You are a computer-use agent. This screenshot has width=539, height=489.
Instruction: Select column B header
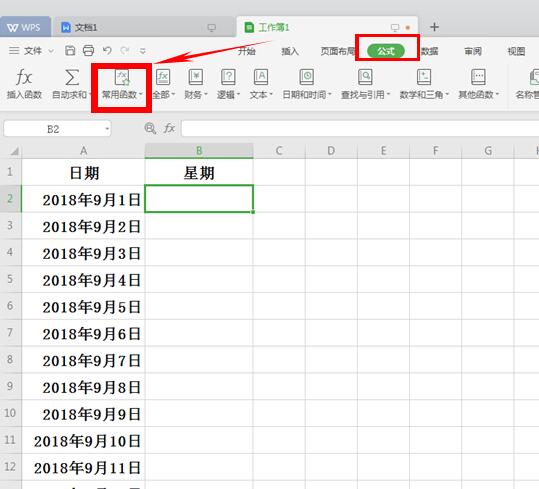pos(199,151)
